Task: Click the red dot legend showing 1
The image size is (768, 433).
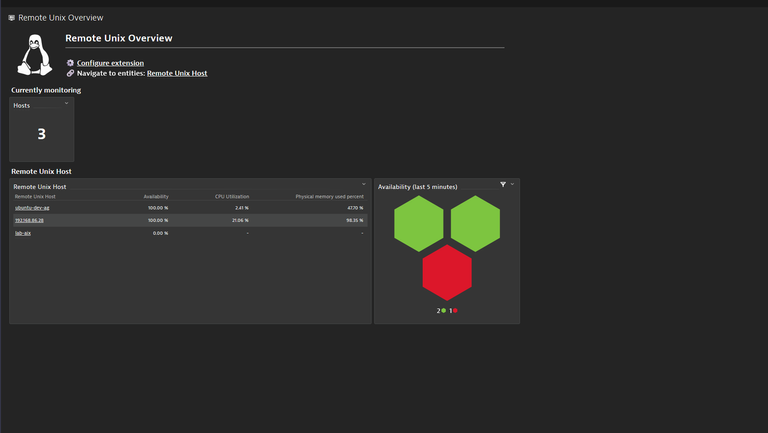Action: pyautogui.click(x=454, y=311)
